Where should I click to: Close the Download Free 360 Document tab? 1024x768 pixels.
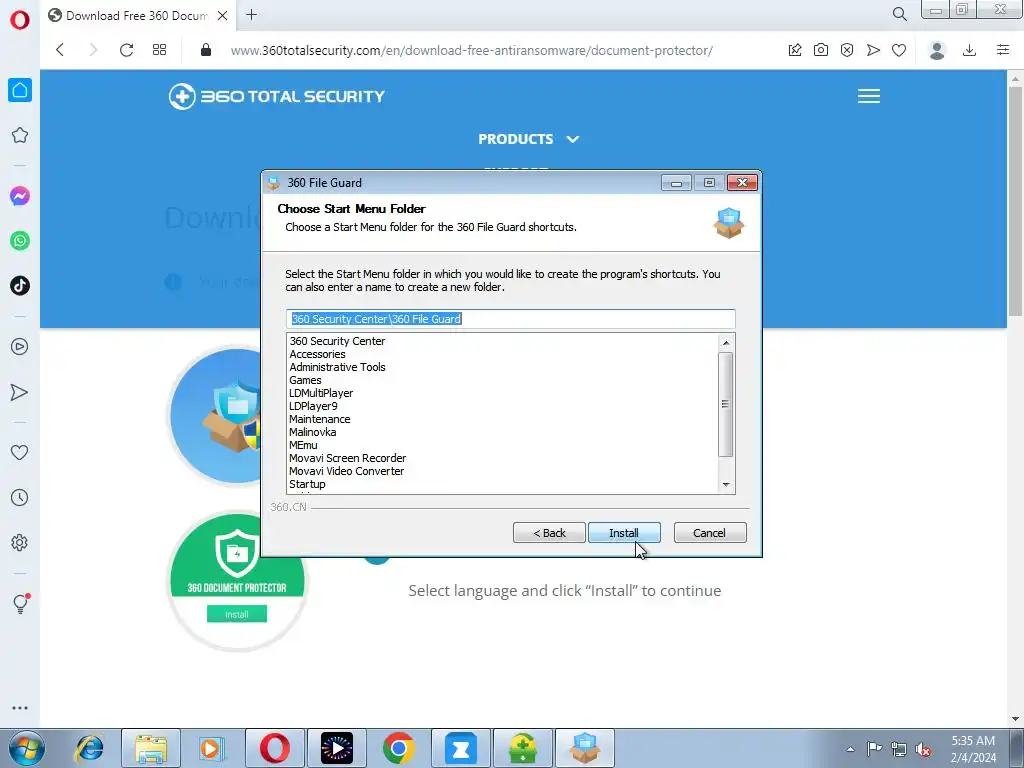click(223, 16)
